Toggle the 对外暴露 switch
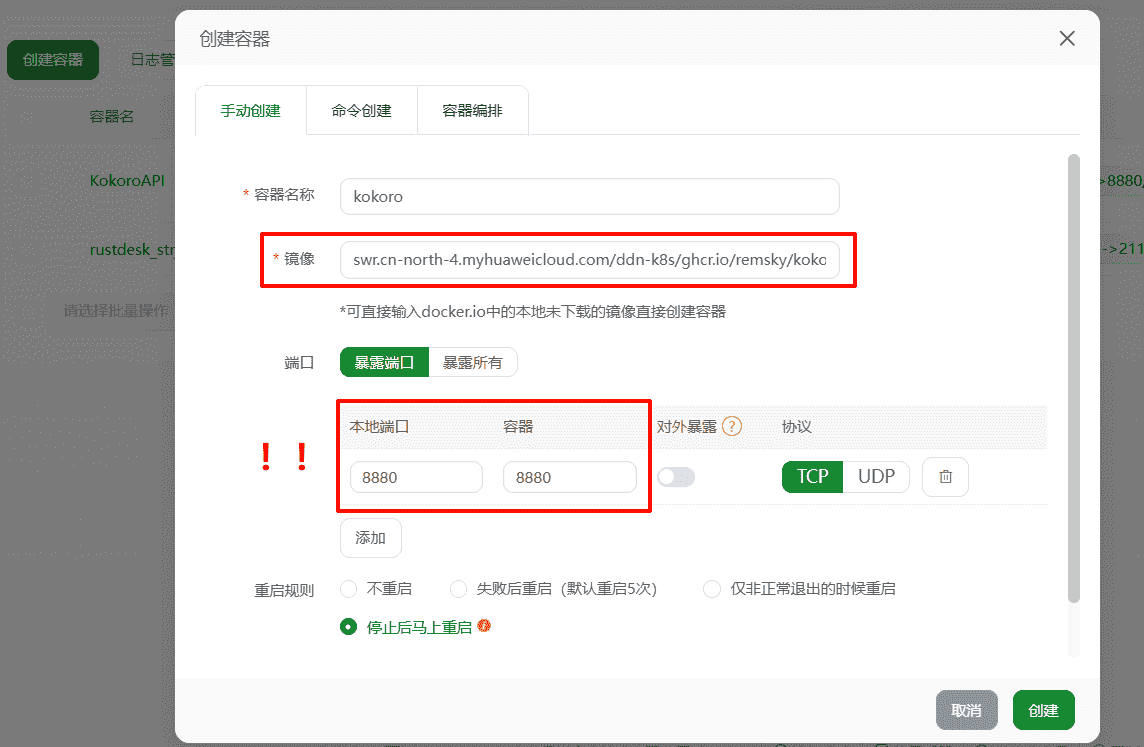The height and width of the screenshot is (747, 1144). [676, 477]
